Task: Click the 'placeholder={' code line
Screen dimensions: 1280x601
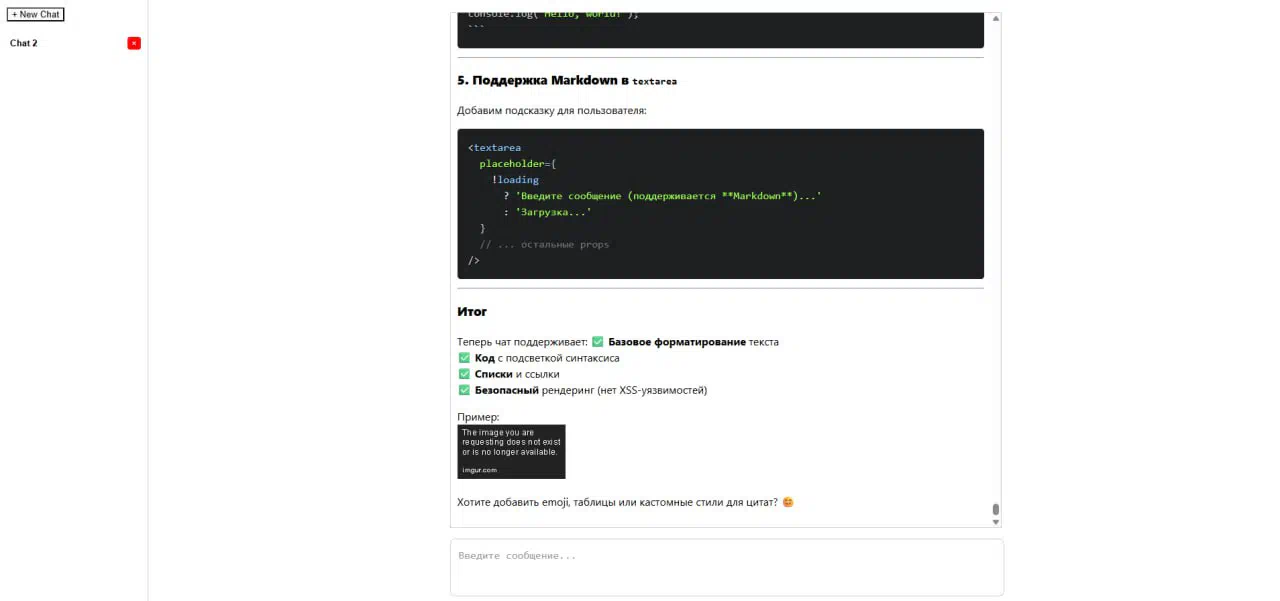Action: 517,164
